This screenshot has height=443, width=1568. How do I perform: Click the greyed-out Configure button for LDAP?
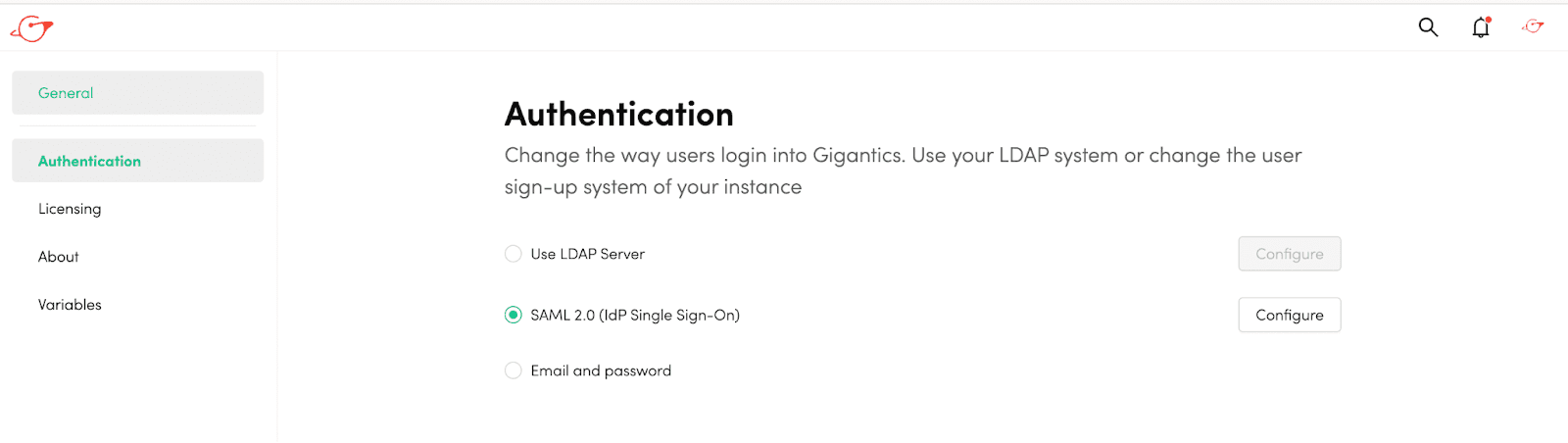[x=1289, y=254]
